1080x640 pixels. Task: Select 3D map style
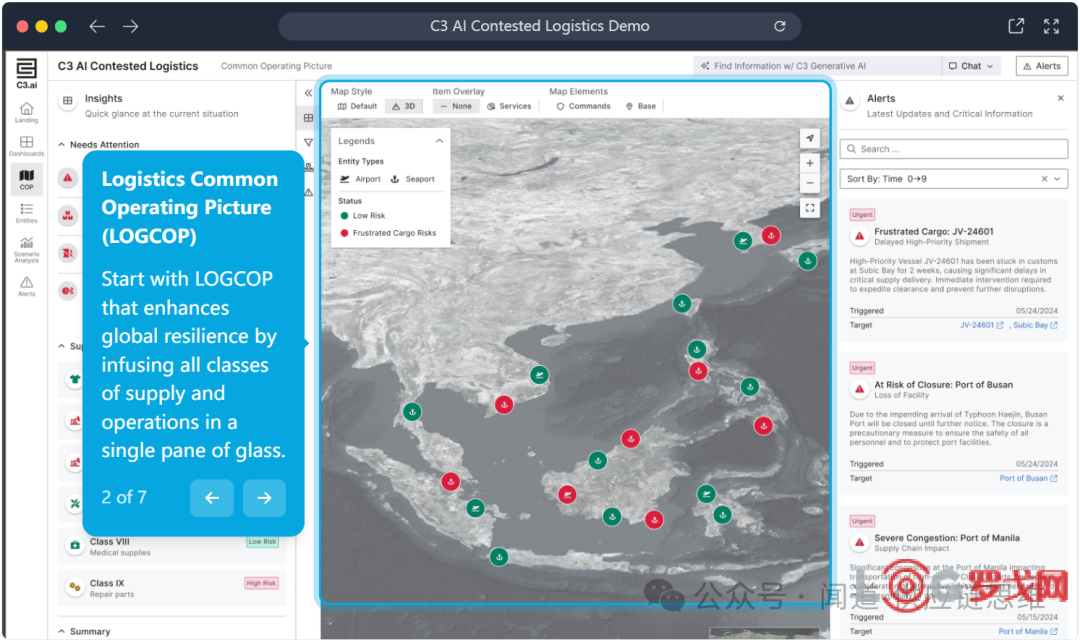(404, 106)
